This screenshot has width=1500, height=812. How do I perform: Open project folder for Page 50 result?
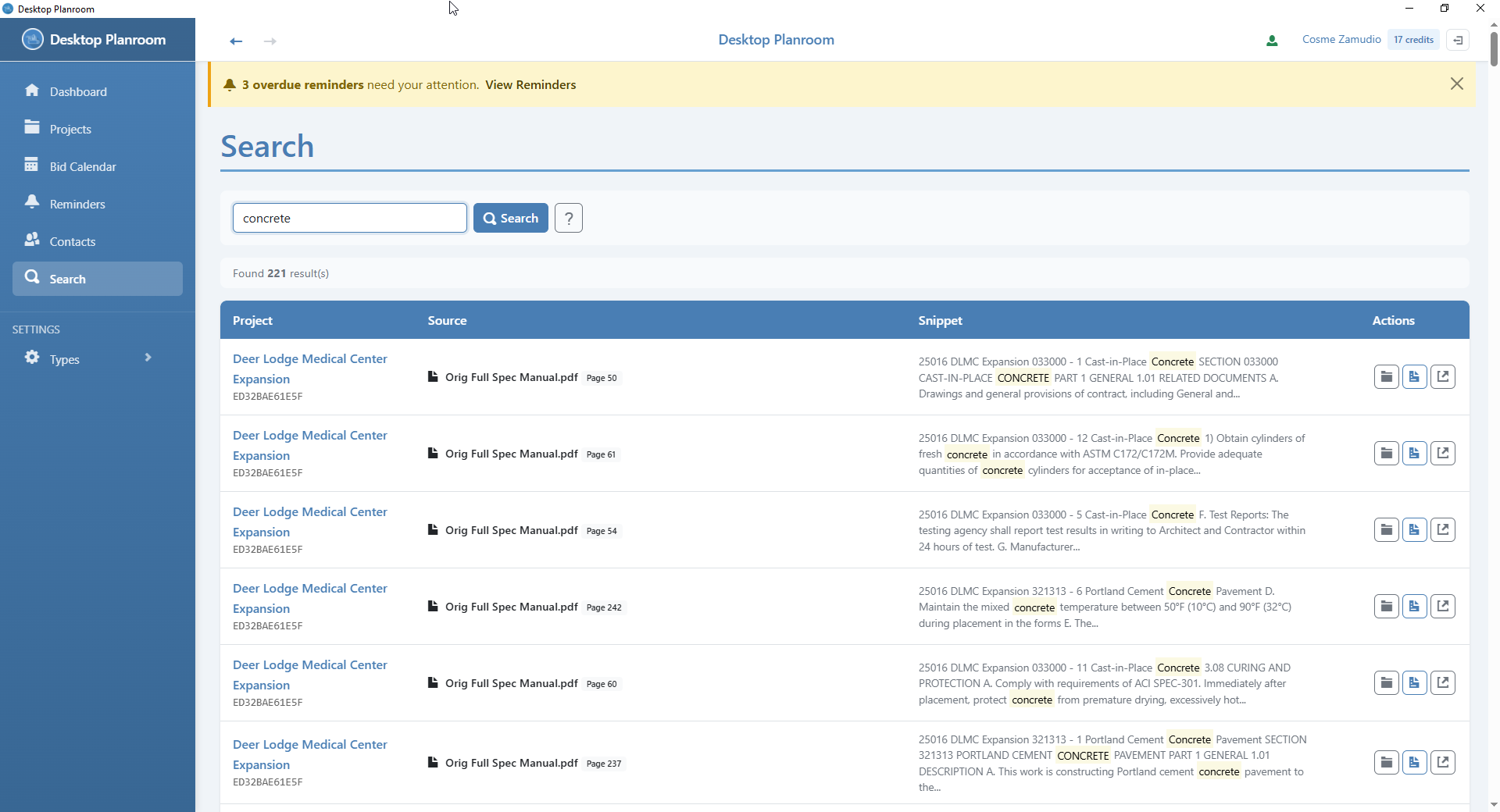(1386, 377)
